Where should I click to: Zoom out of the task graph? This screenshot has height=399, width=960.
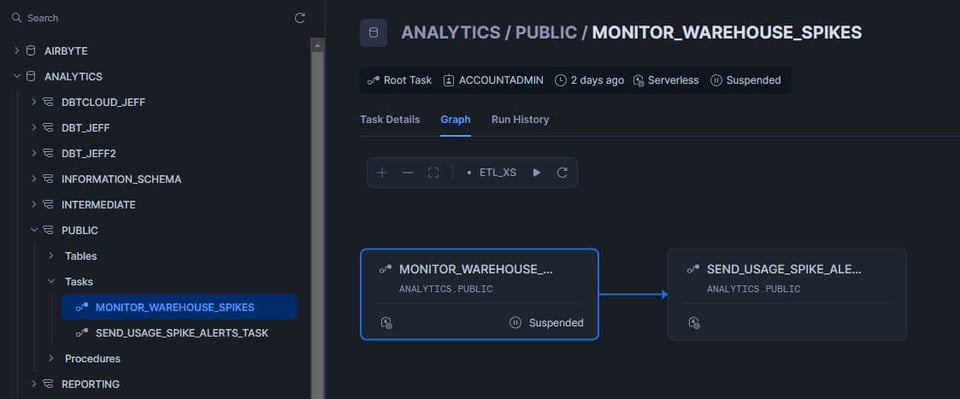pos(408,173)
